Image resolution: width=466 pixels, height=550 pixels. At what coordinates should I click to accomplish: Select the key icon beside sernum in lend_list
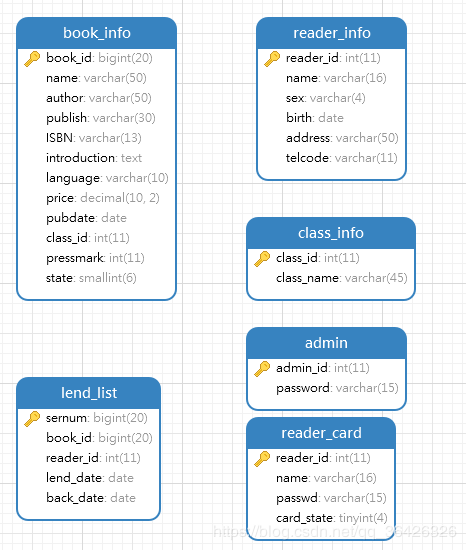point(32,418)
